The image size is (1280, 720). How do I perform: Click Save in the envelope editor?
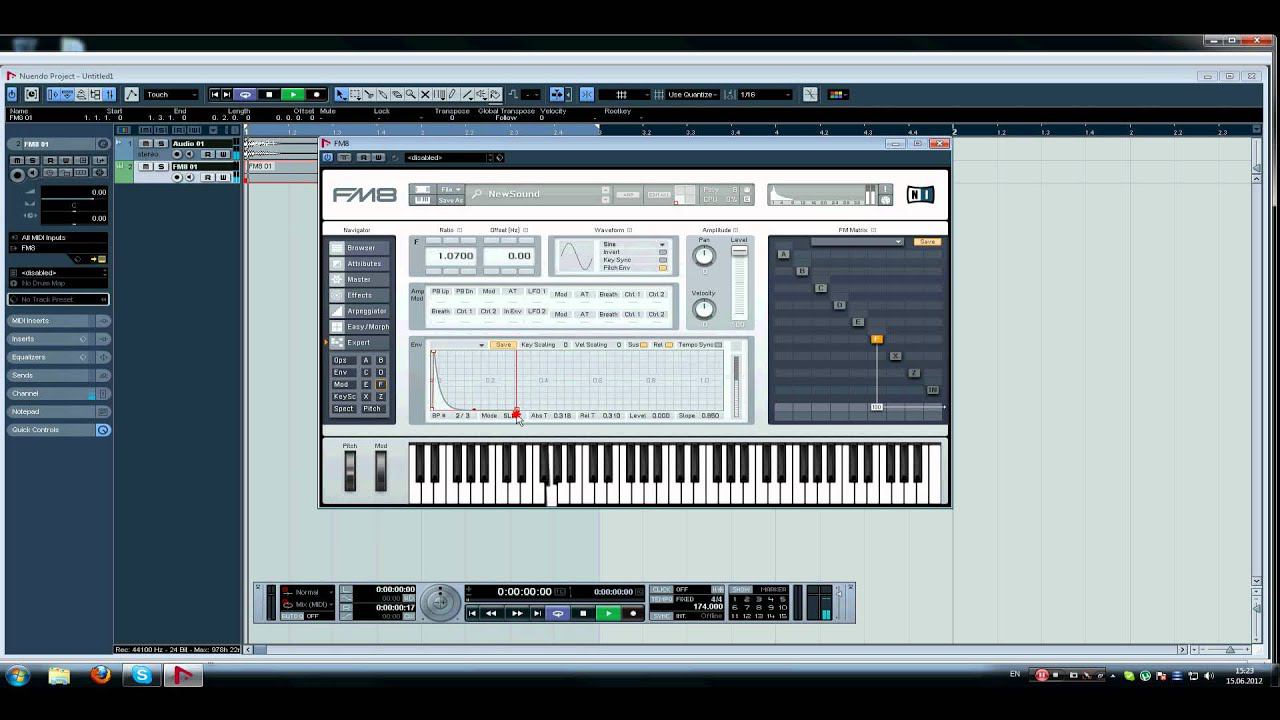(503, 345)
